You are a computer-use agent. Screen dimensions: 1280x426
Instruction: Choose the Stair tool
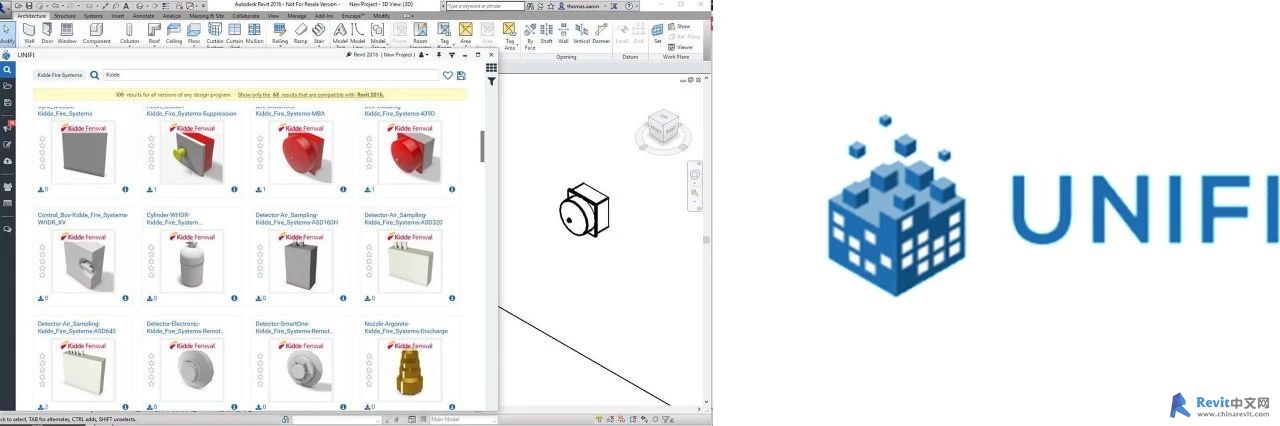tap(319, 34)
